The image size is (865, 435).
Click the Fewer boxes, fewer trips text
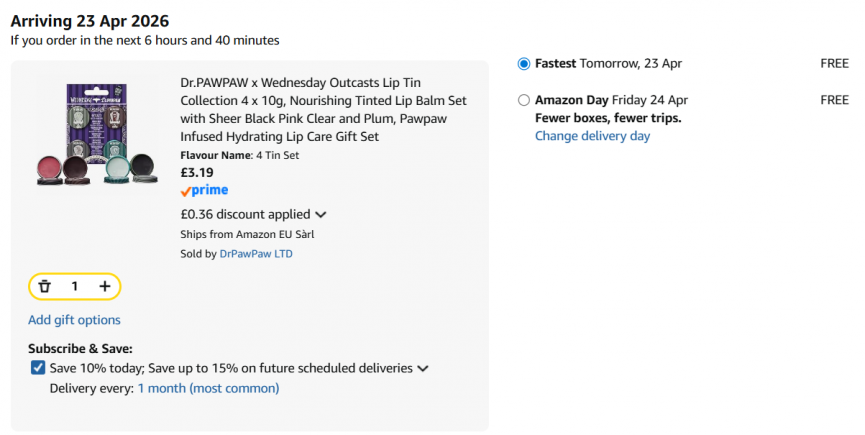[608, 118]
